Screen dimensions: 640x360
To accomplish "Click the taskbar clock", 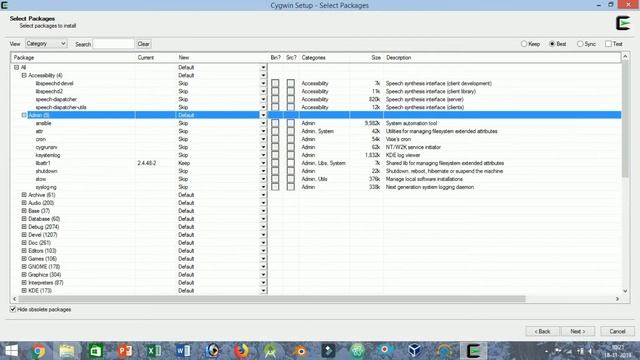I will 618,351.
